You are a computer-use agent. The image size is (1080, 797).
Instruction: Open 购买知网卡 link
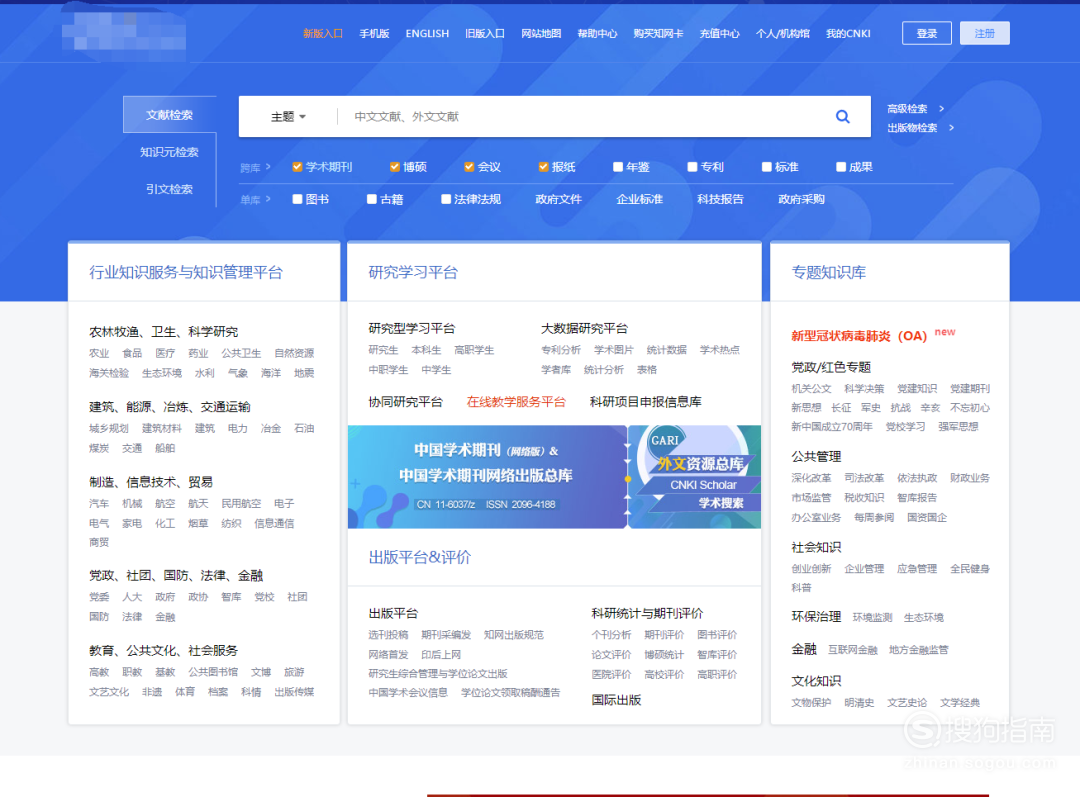658,33
